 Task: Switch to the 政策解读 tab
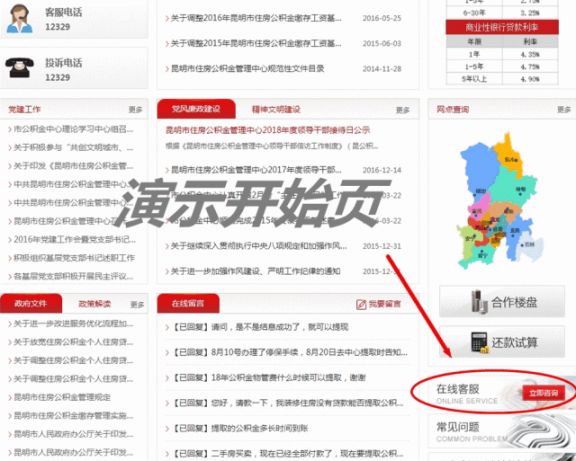pyautogui.click(x=94, y=304)
